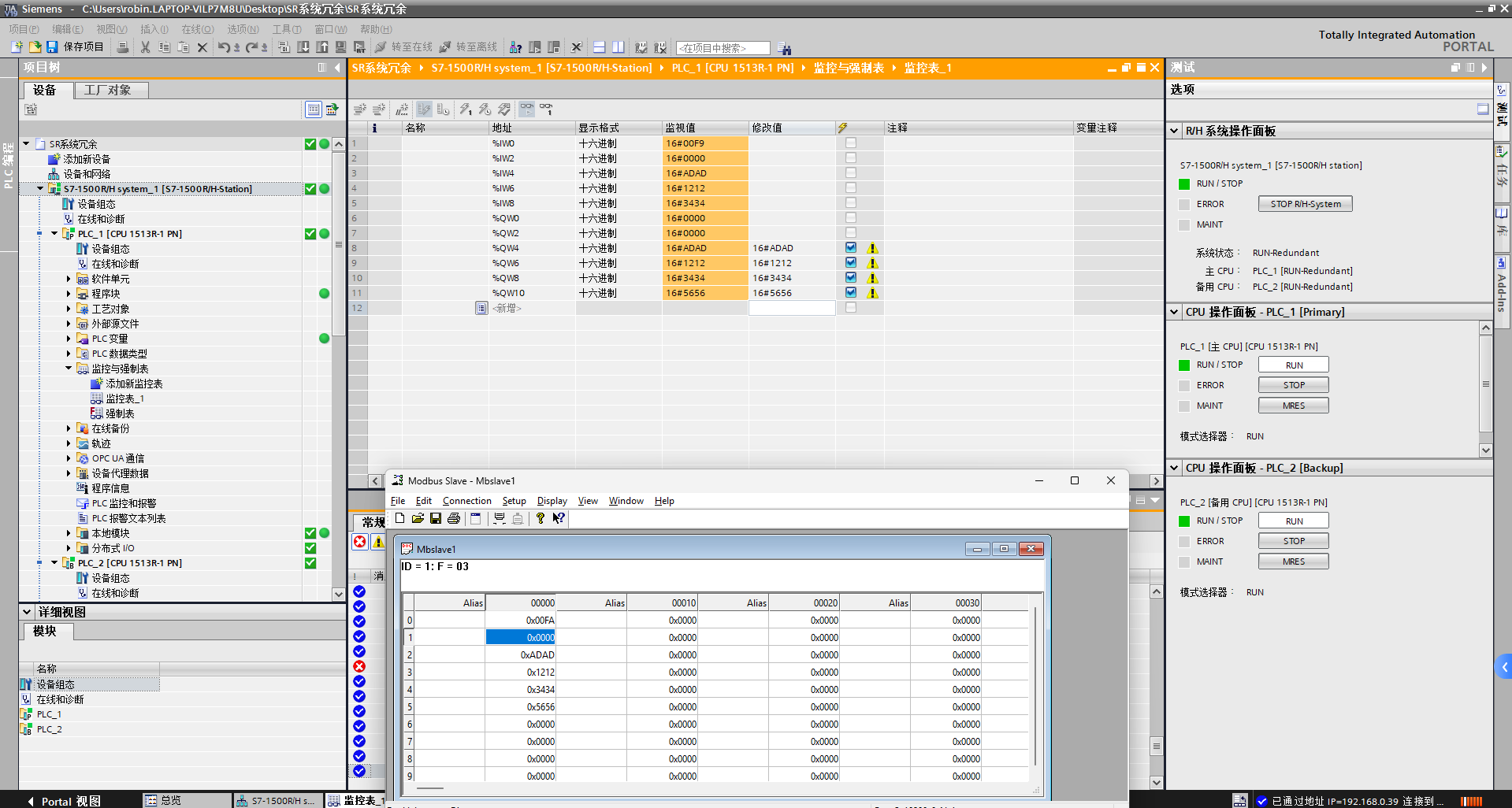The image size is (1512, 808).
Task: Toggle the modify checkbox for %IW4 row
Action: (x=851, y=172)
